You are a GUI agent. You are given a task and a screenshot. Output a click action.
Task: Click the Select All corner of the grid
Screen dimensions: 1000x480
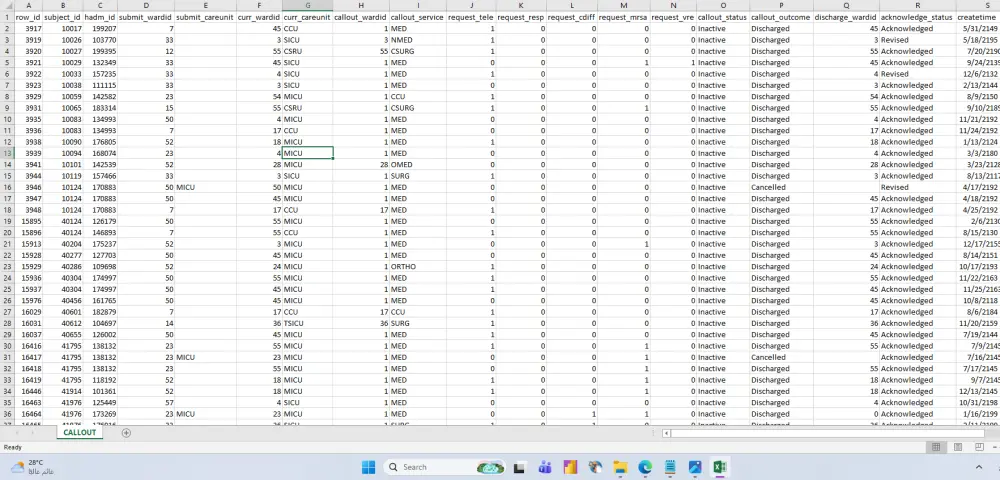6,5
